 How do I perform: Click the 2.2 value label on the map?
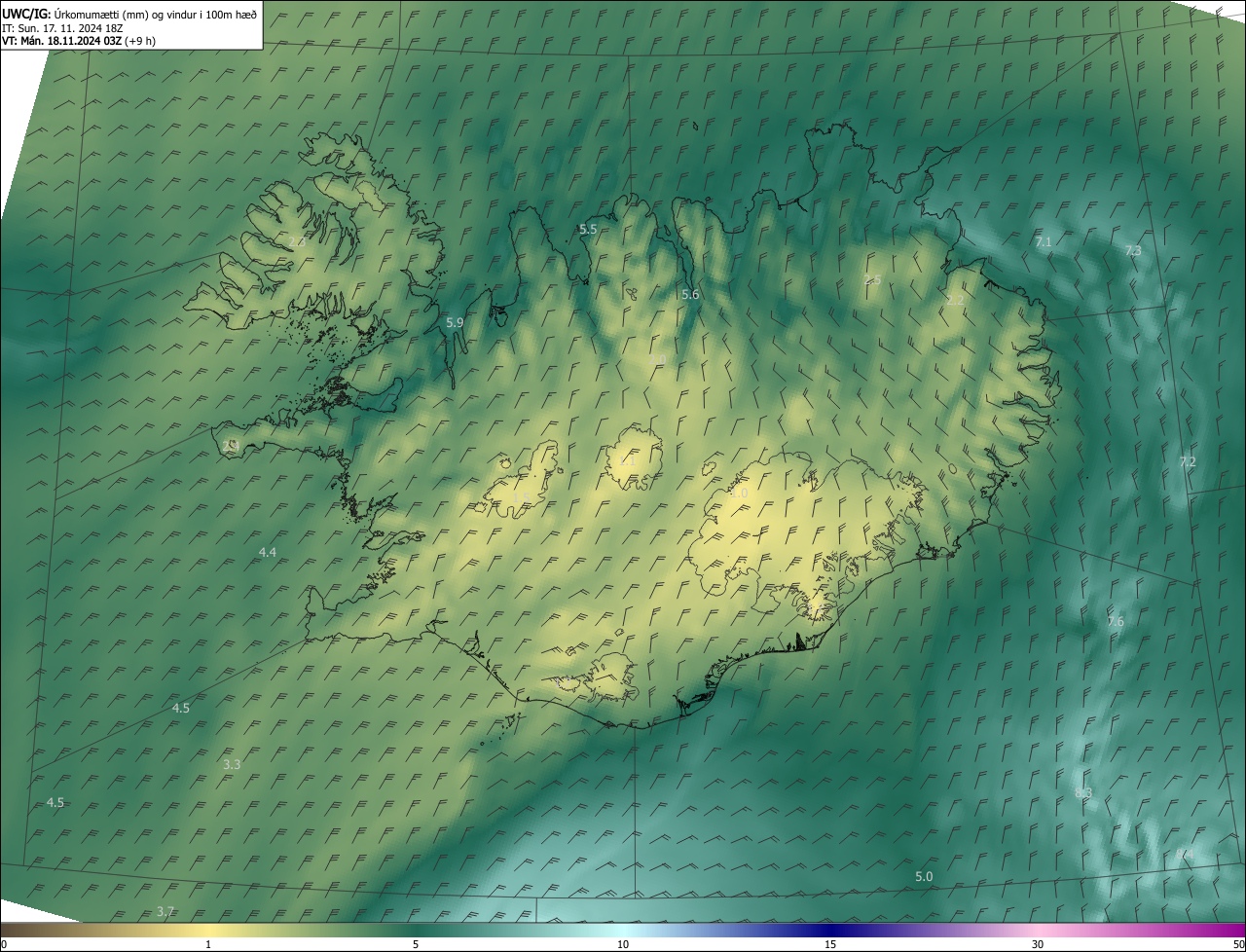click(955, 301)
